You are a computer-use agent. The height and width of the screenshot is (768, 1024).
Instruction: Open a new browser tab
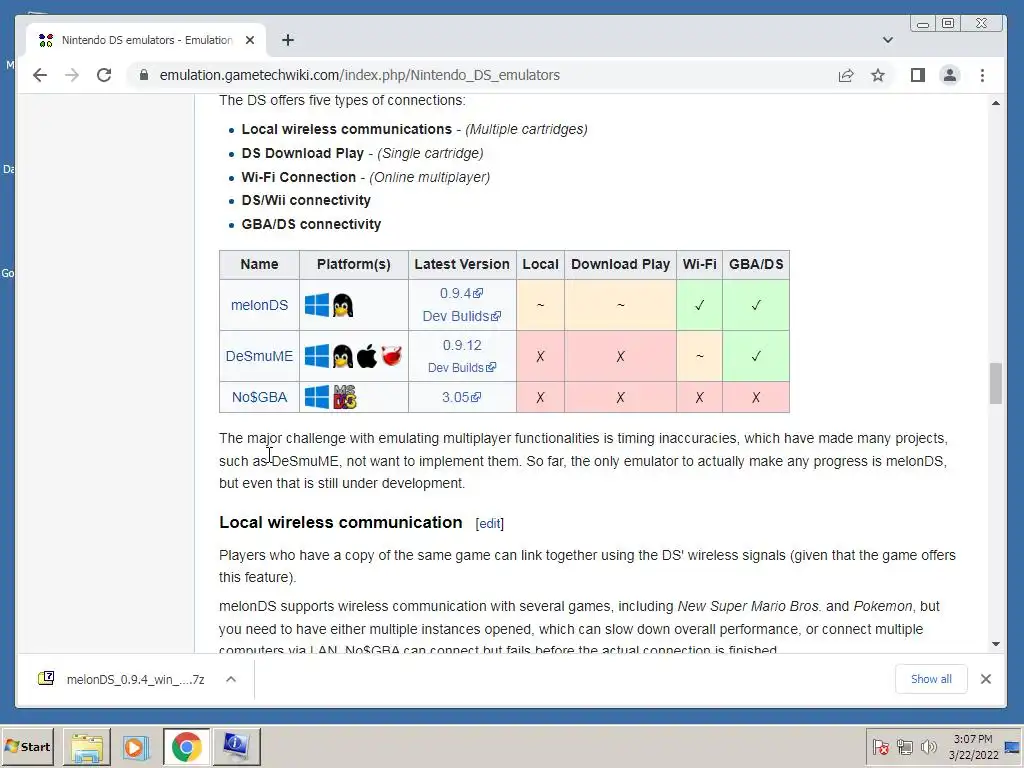287,40
